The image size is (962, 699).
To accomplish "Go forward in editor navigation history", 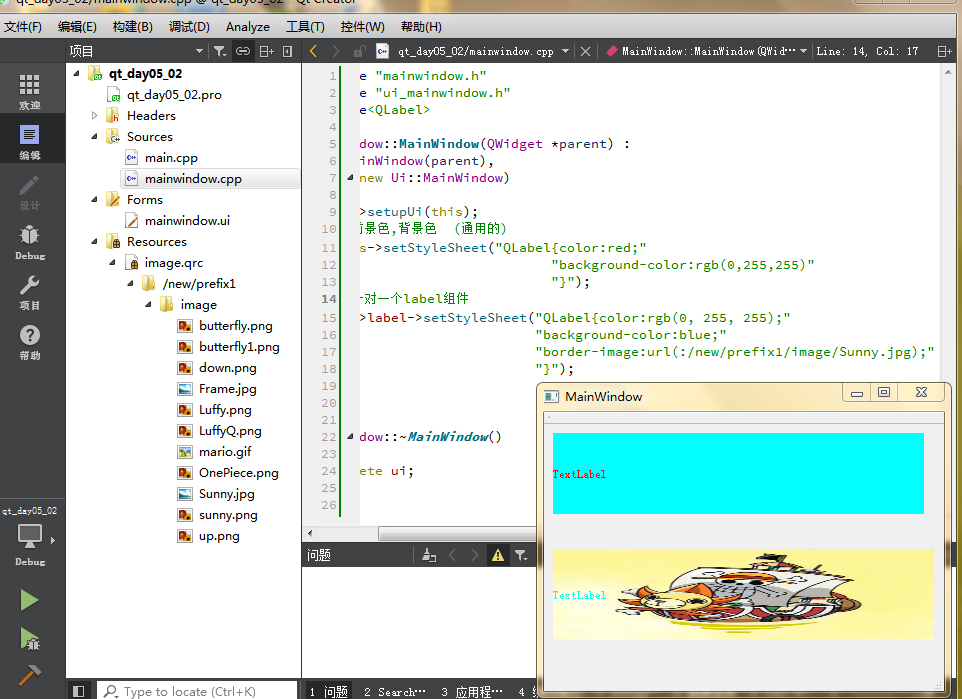I will [336, 52].
